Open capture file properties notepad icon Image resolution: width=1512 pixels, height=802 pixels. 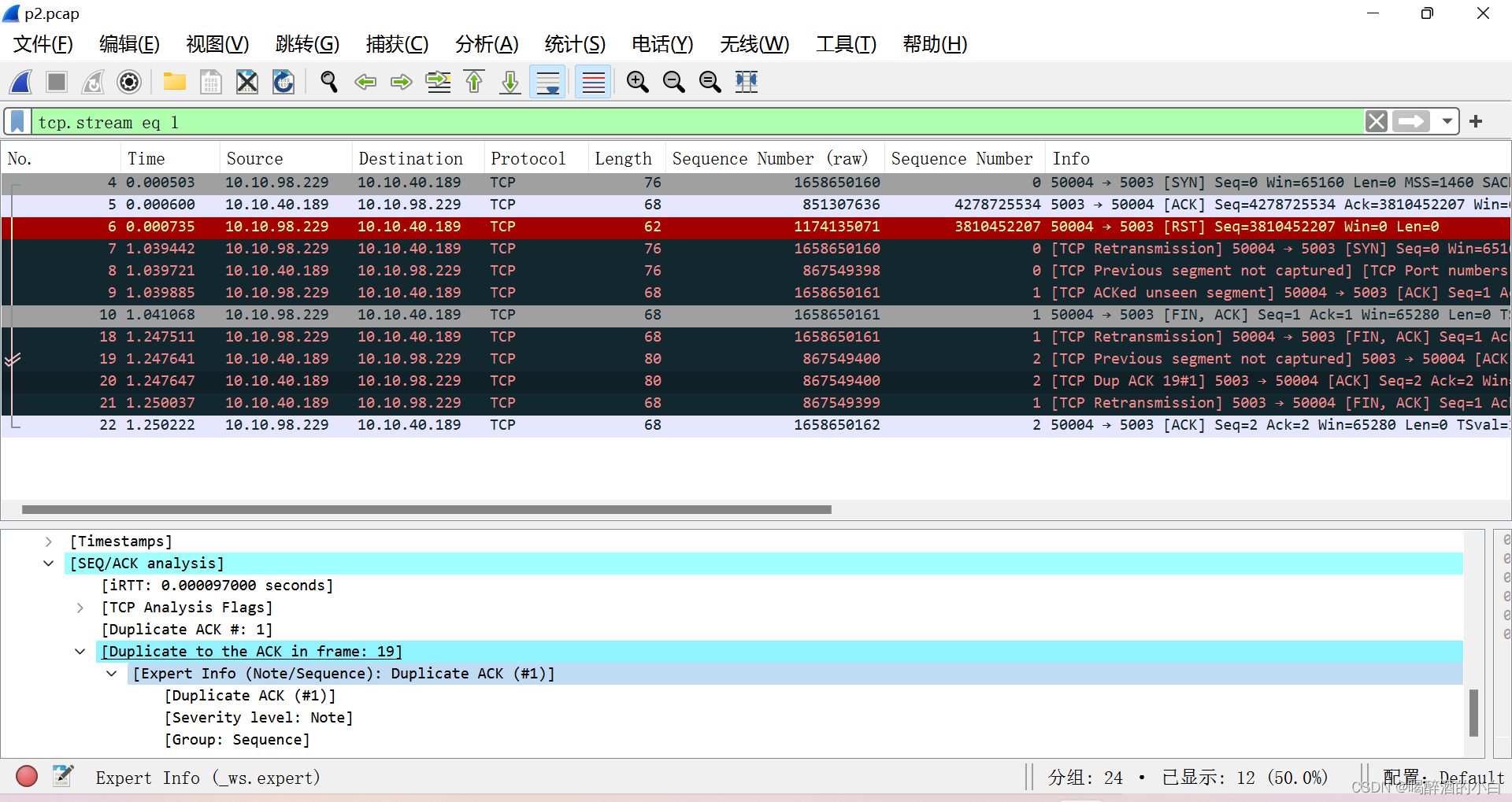coord(63,777)
